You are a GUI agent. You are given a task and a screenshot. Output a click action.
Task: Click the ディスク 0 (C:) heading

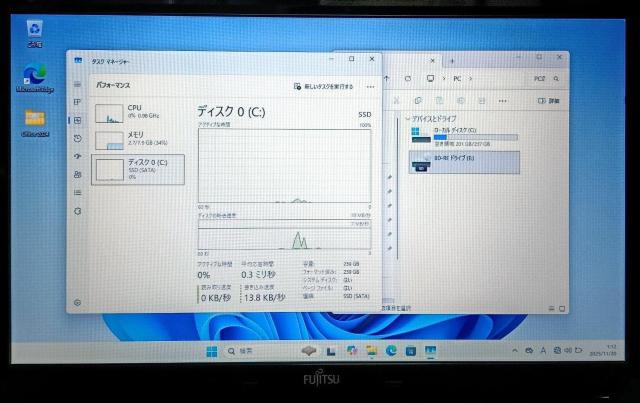(231, 111)
